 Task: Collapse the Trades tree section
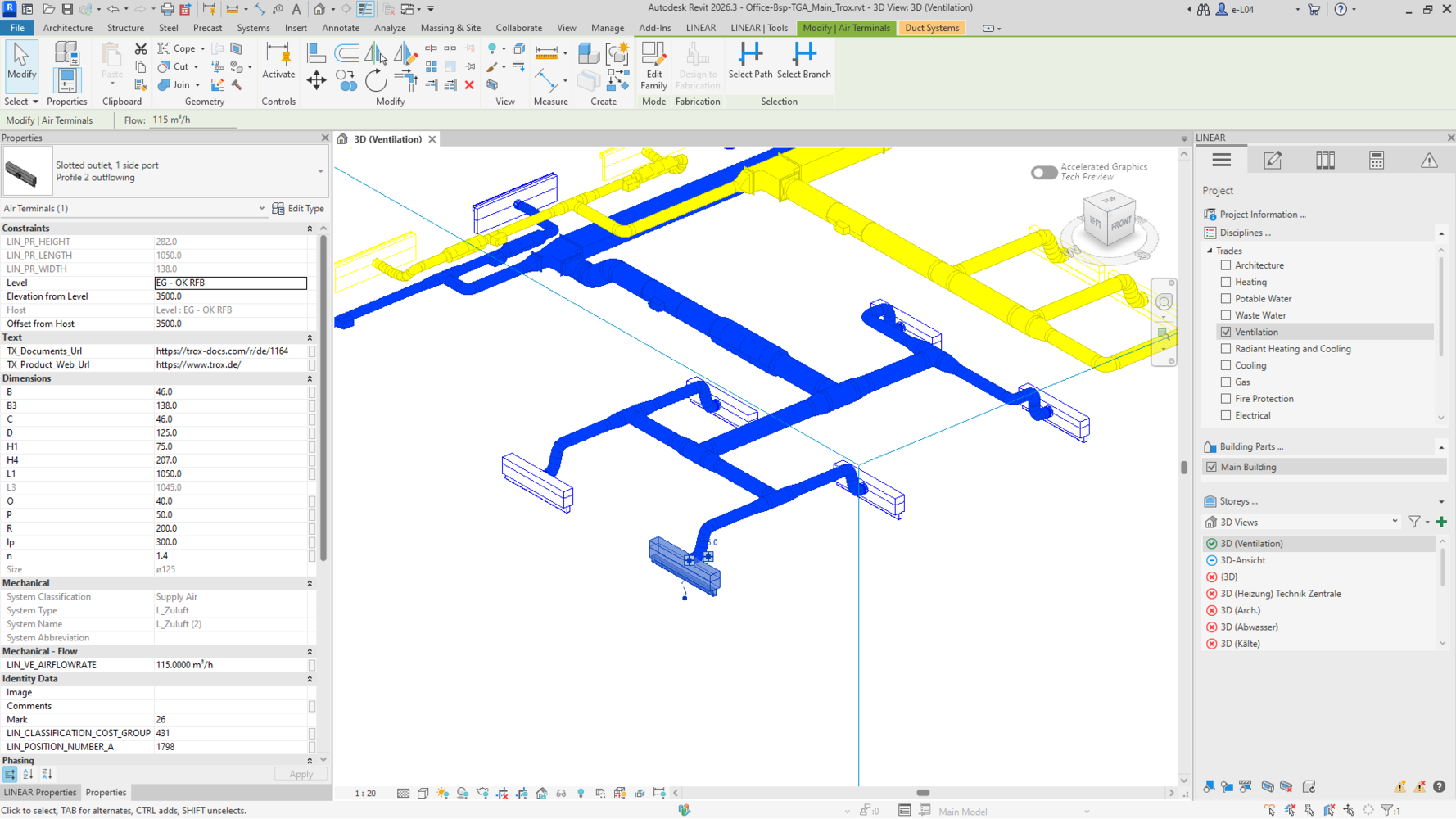point(1210,251)
